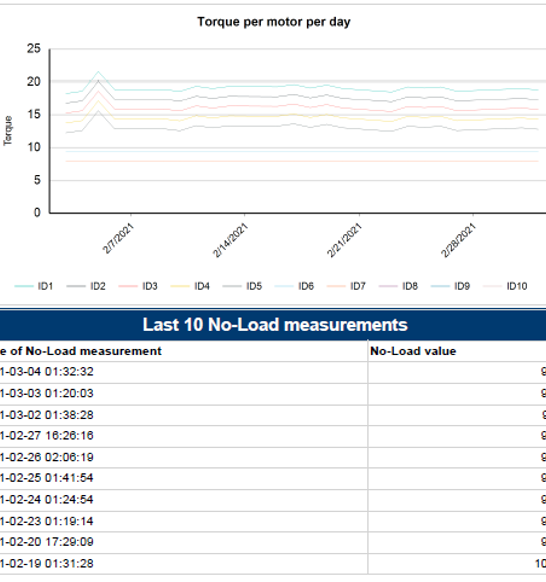Click the 02-25 01:41:54 measurement row
546x582 pixels.
[x=273, y=478]
